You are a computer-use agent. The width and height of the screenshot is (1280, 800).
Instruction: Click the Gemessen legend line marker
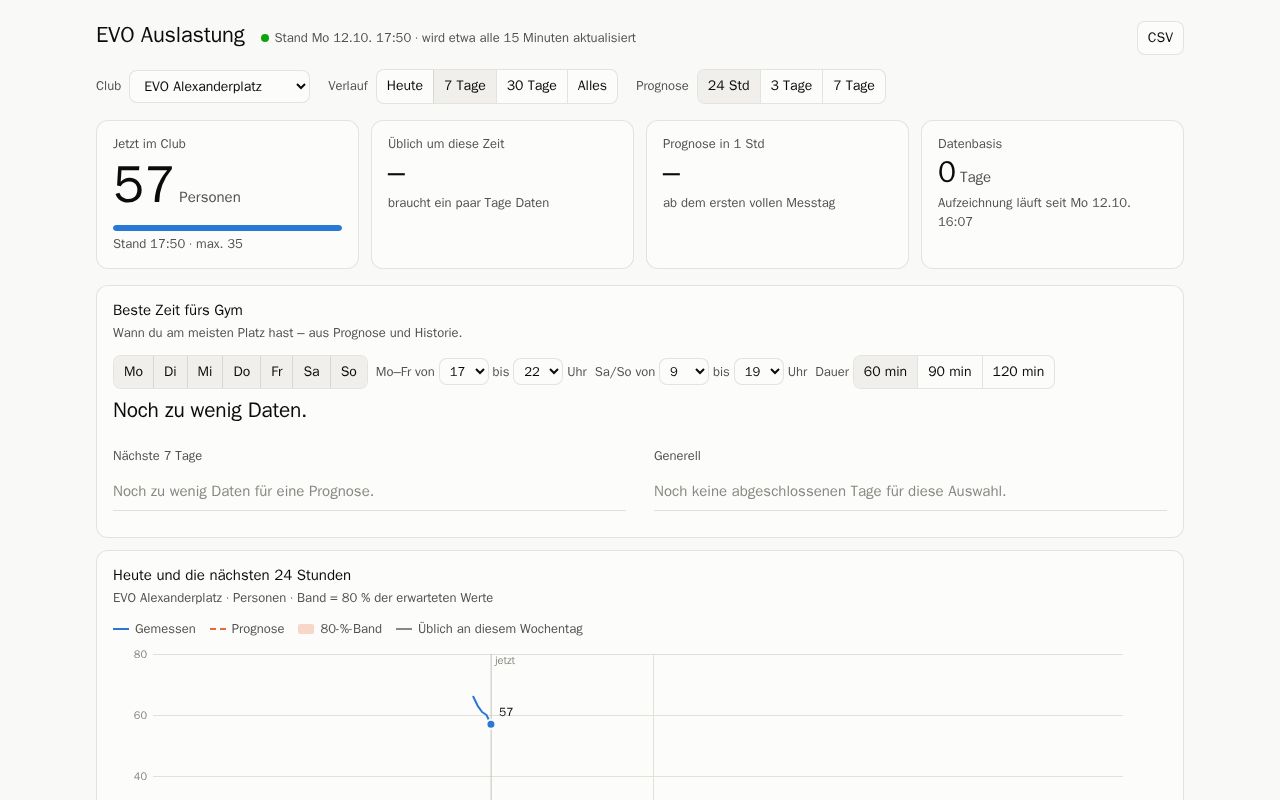[x=121, y=629]
